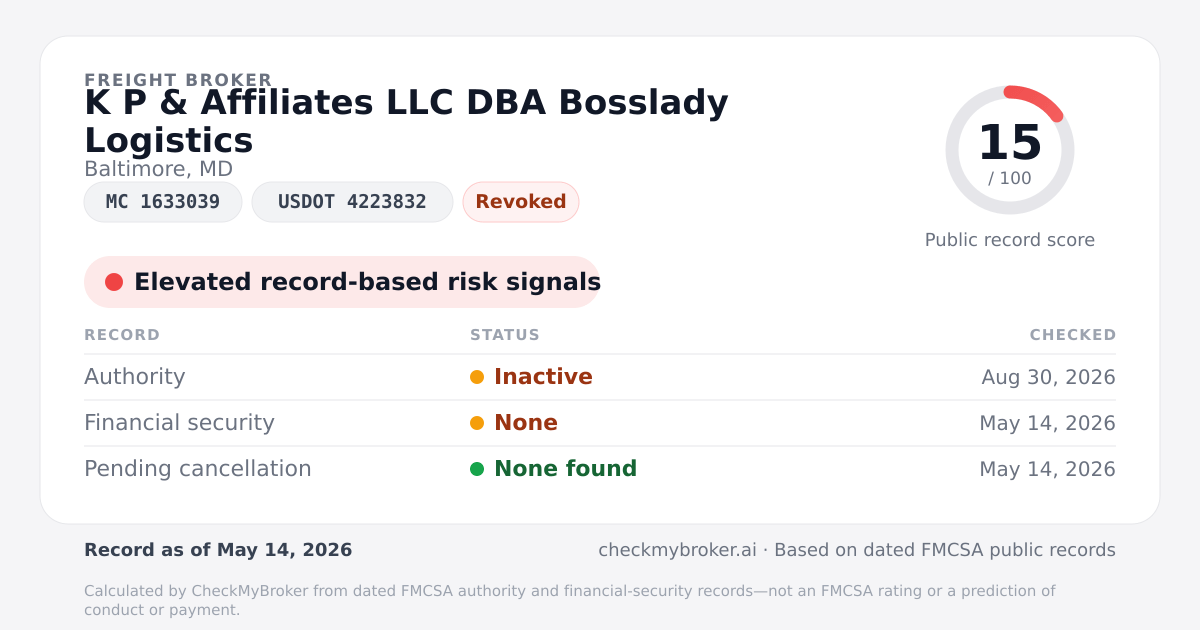Click the CHECKED column header
The image size is (1200, 630).
tap(1073, 335)
